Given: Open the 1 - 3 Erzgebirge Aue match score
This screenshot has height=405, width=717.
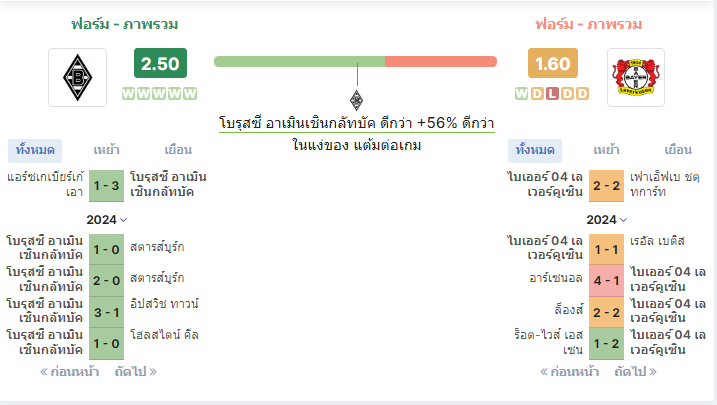Looking at the screenshot, I should coord(107,185).
